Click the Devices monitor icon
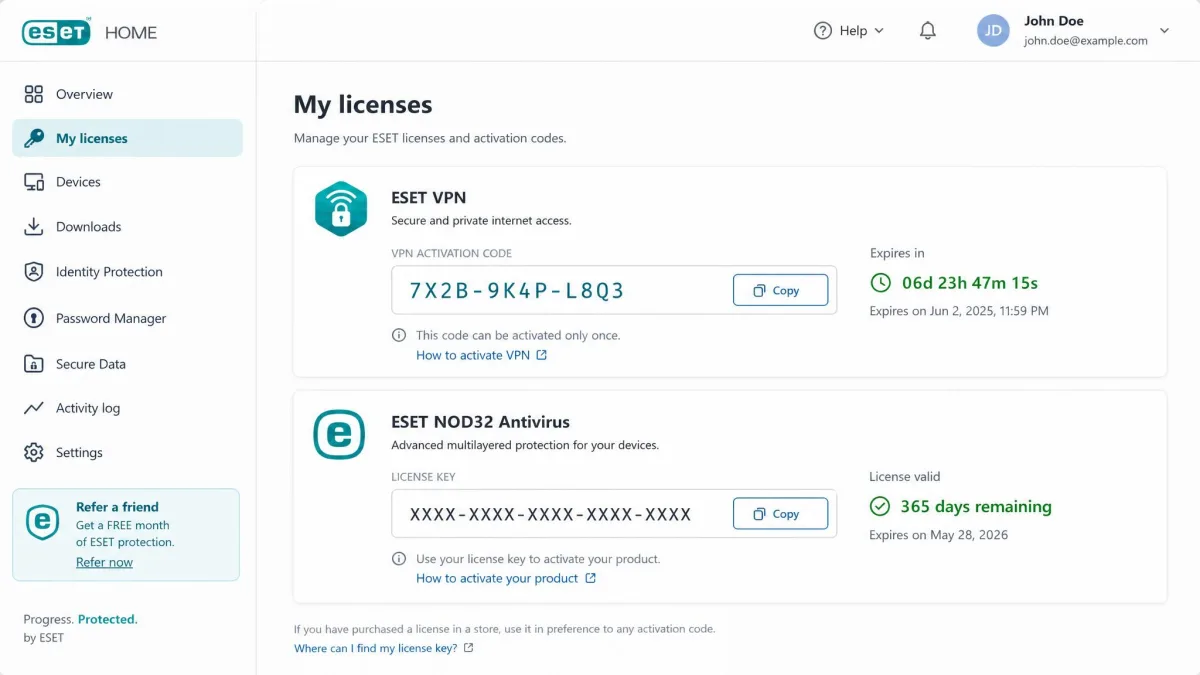The height and width of the screenshot is (675, 1200). (x=34, y=182)
